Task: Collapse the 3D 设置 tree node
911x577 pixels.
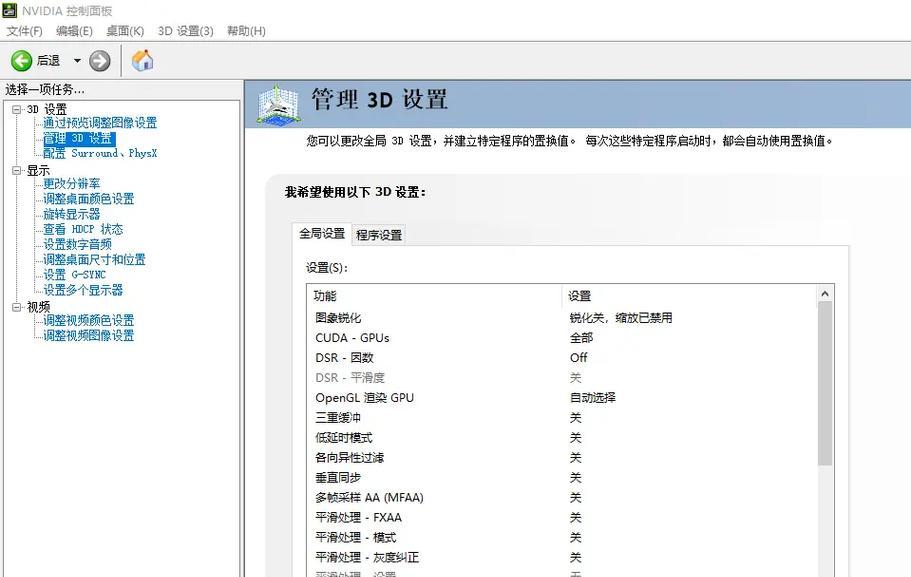Action: pos(17,109)
